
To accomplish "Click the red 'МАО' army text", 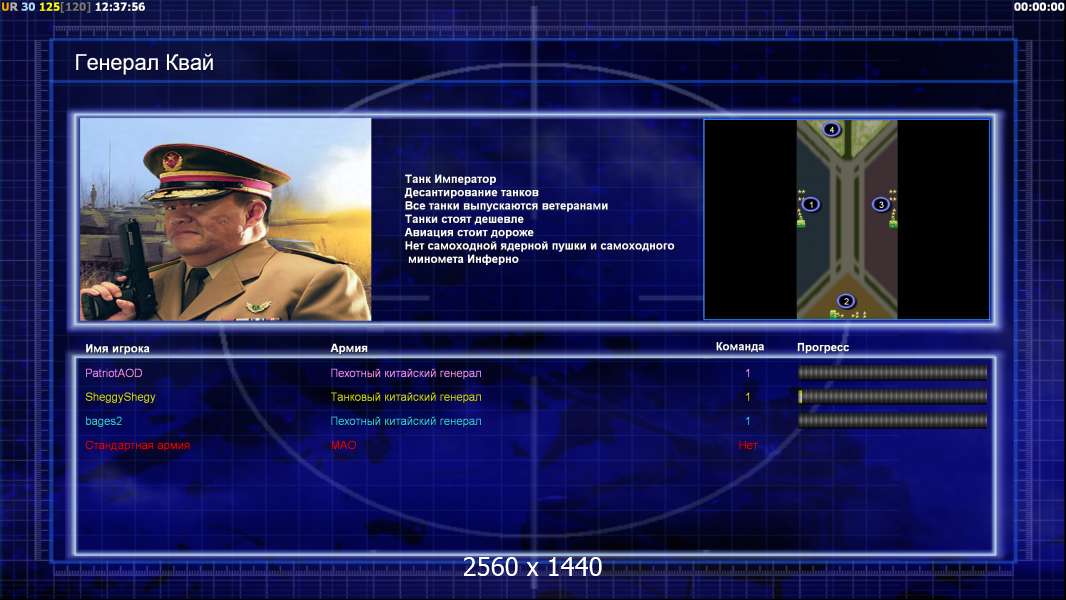I will pyautogui.click(x=343, y=445).
